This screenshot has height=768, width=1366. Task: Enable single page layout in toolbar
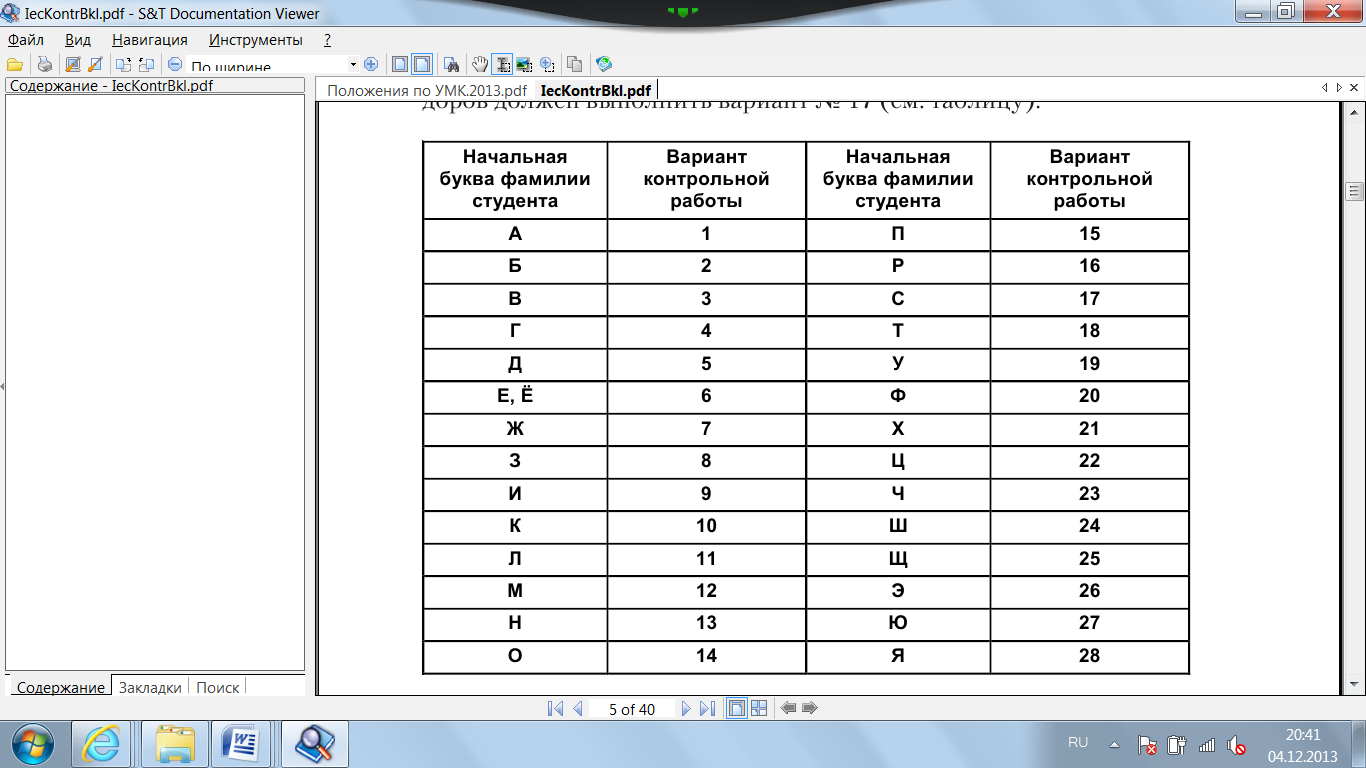coord(399,64)
